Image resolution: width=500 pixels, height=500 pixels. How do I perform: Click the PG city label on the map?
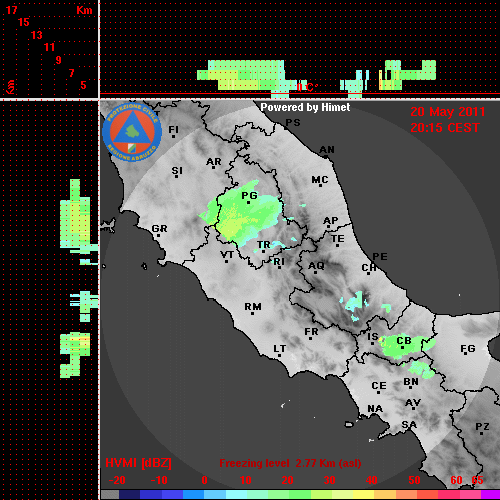pos(249,195)
